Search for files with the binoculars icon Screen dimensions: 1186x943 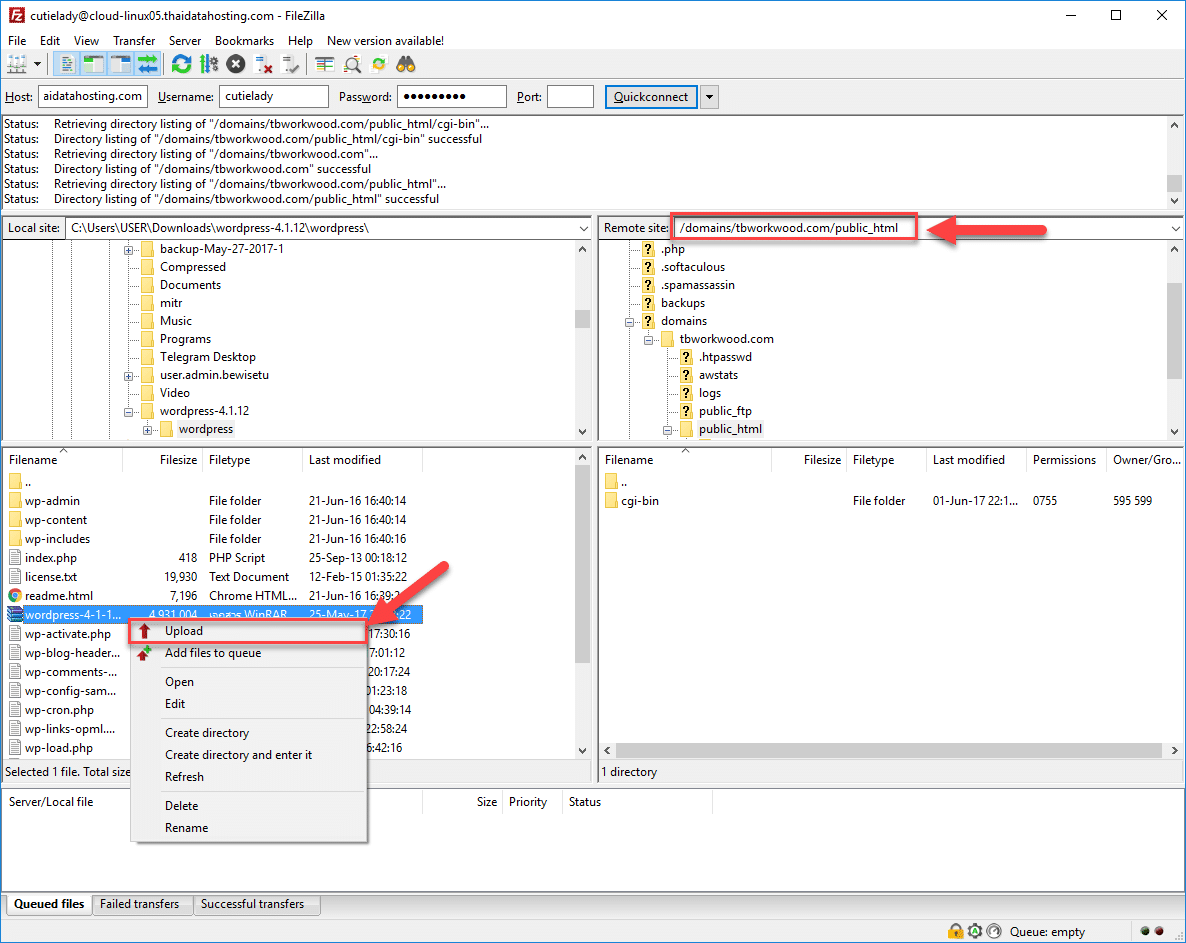tap(406, 64)
